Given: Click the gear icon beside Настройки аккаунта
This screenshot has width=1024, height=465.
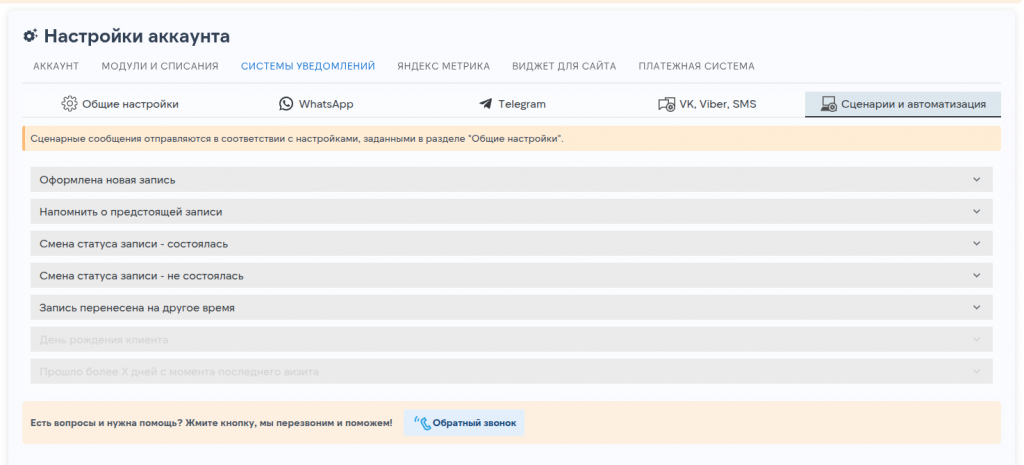Looking at the screenshot, I should click(30, 36).
